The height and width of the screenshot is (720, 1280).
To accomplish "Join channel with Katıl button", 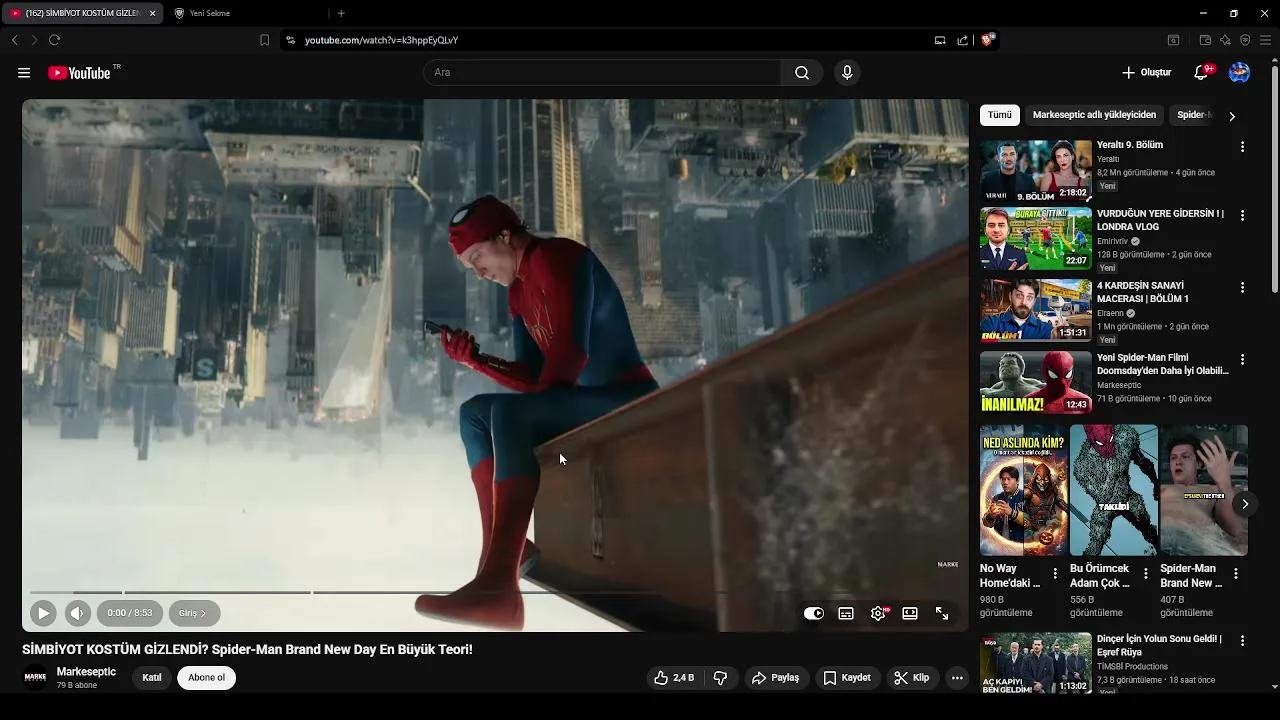I will 152,678.
